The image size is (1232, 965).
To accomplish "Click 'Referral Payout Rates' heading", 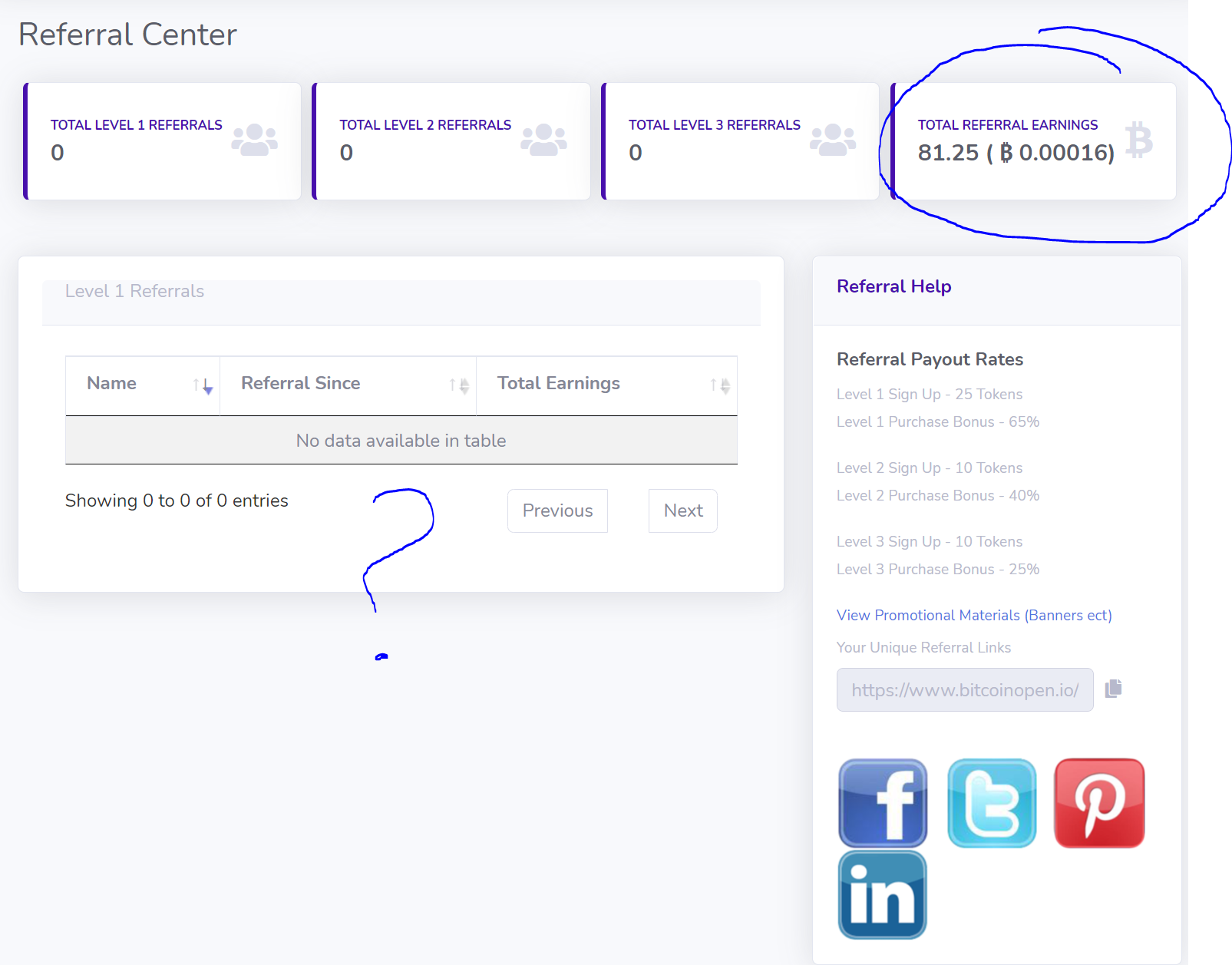I will tap(930, 359).
